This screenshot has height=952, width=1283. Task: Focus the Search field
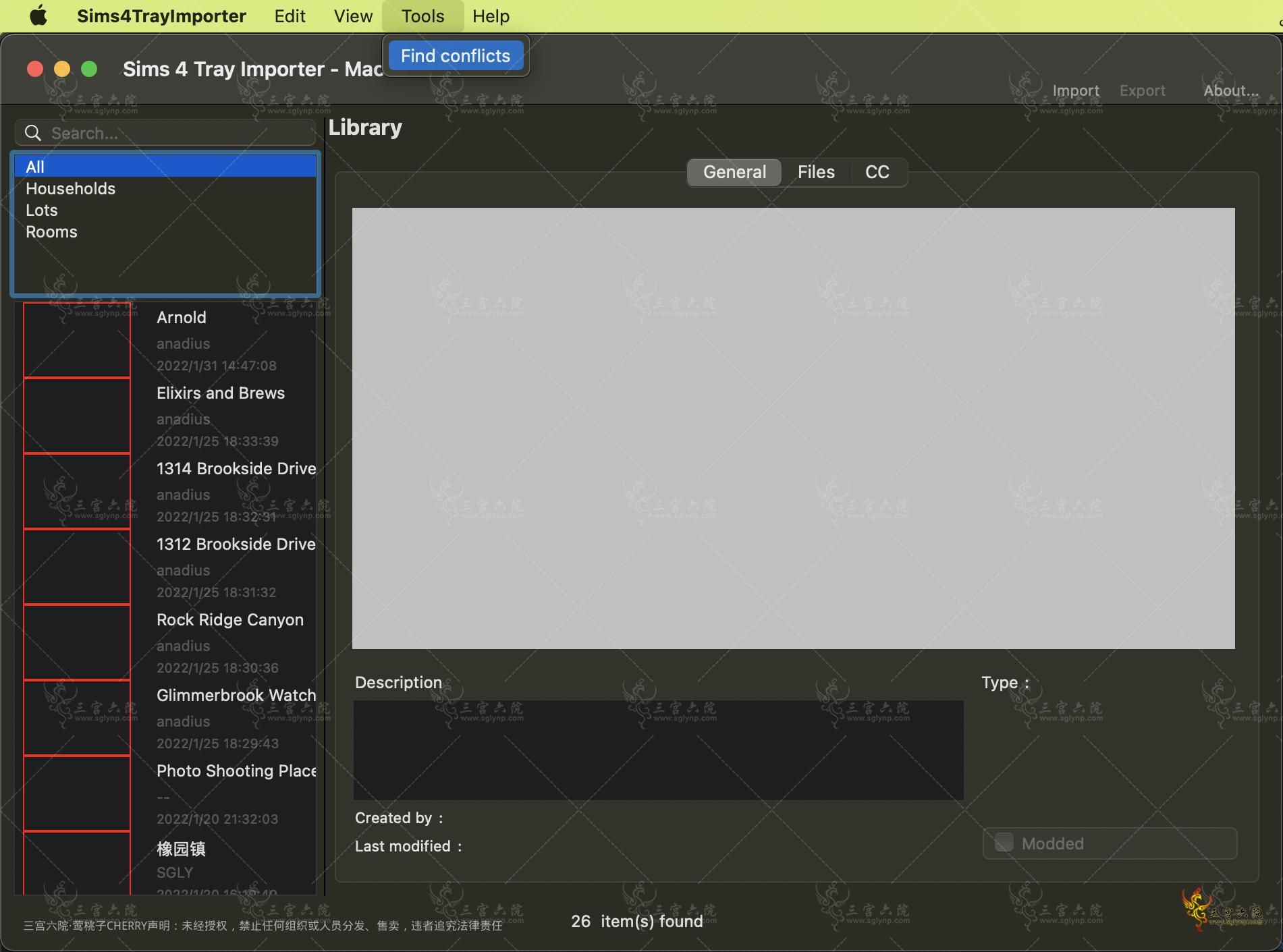[x=166, y=133]
